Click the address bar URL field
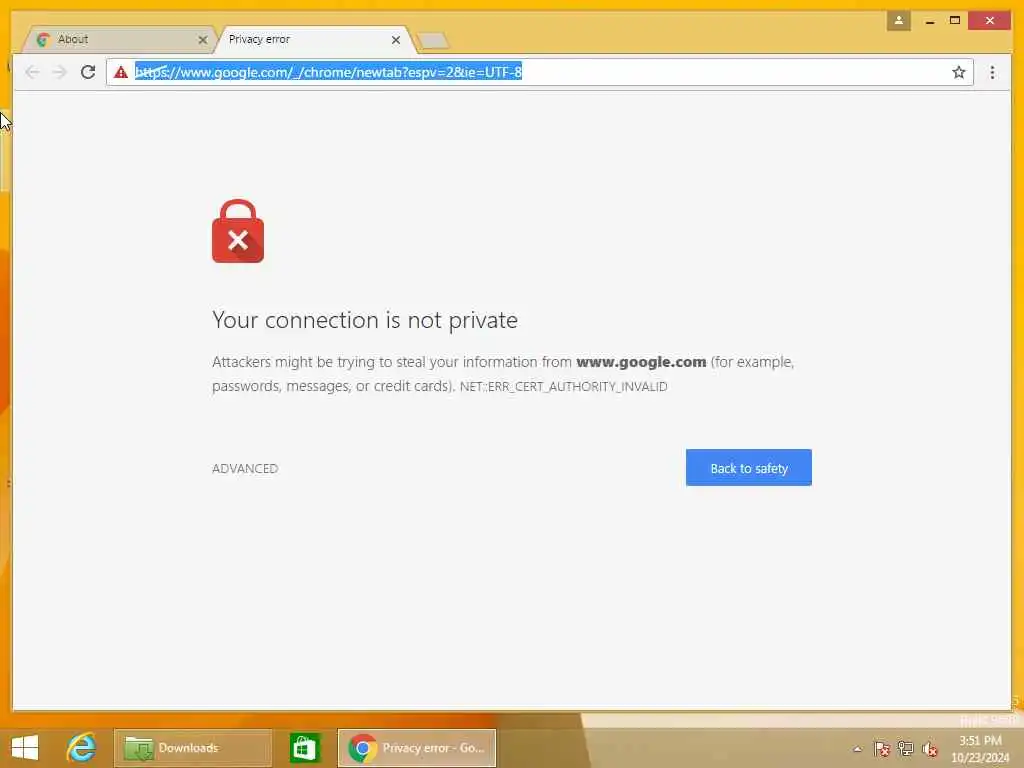The width and height of the screenshot is (1024, 768). click(x=539, y=72)
